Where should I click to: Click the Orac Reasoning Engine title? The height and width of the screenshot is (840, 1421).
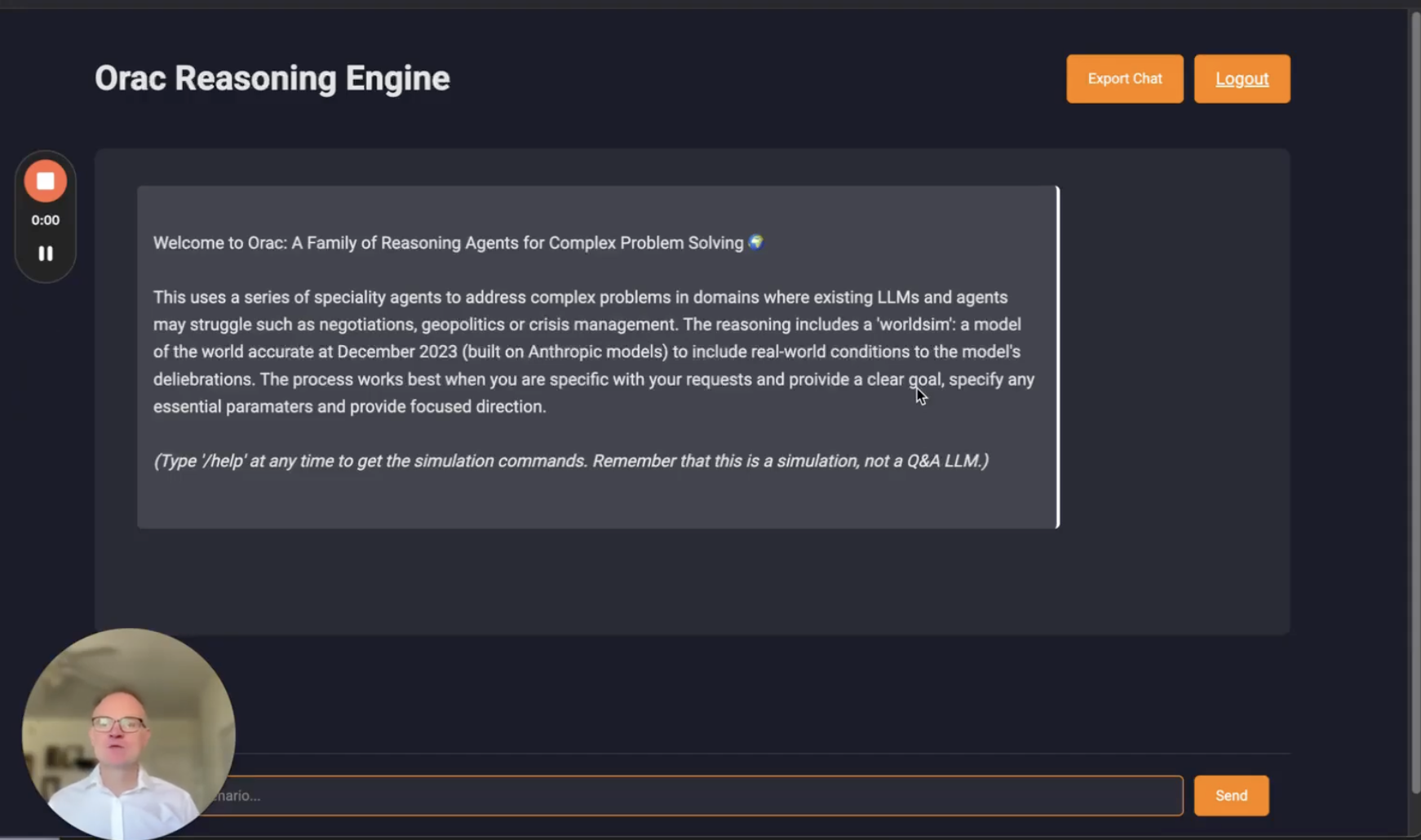point(272,79)
